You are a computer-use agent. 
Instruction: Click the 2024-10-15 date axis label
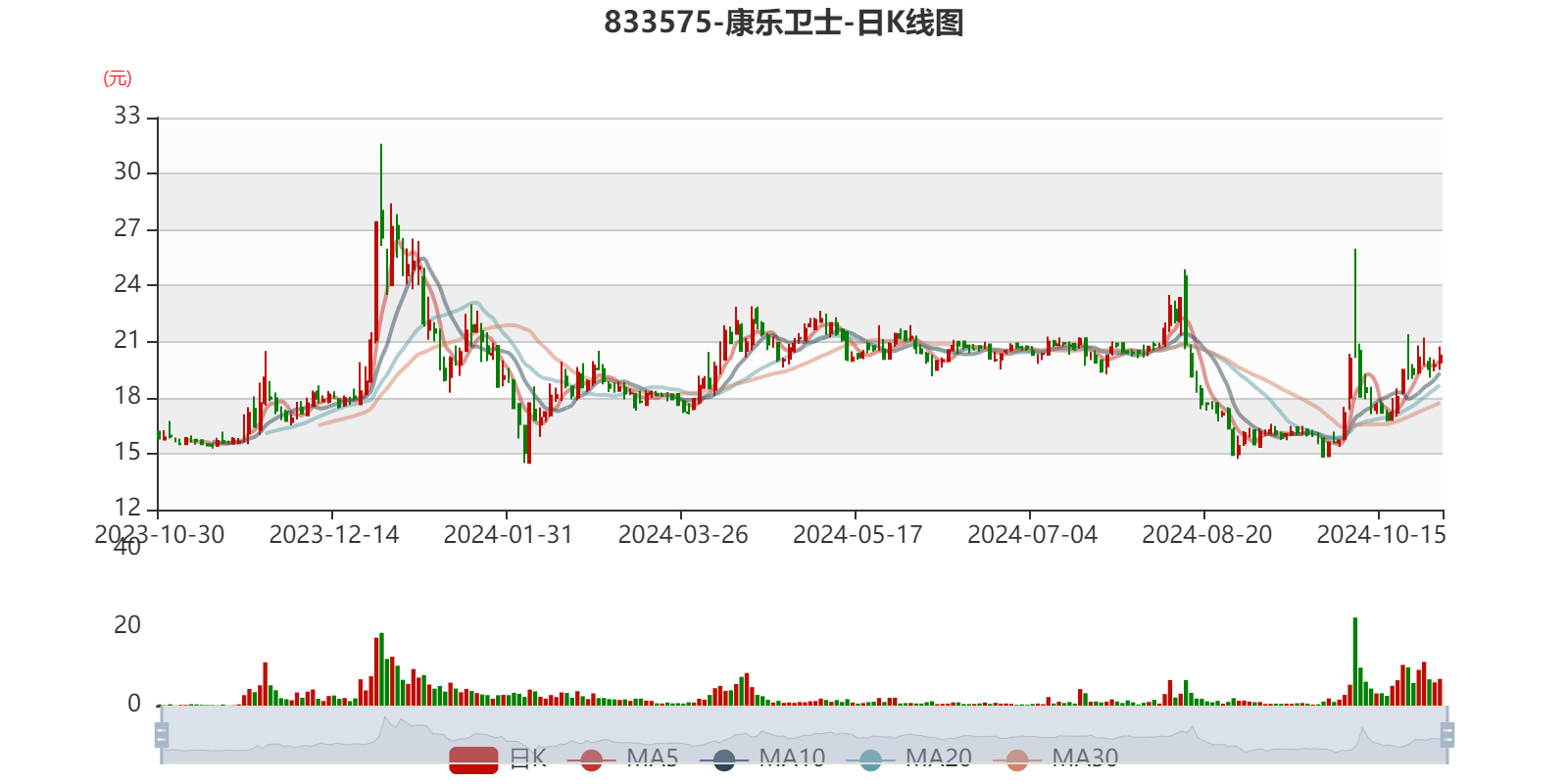tap(1381, 535)
